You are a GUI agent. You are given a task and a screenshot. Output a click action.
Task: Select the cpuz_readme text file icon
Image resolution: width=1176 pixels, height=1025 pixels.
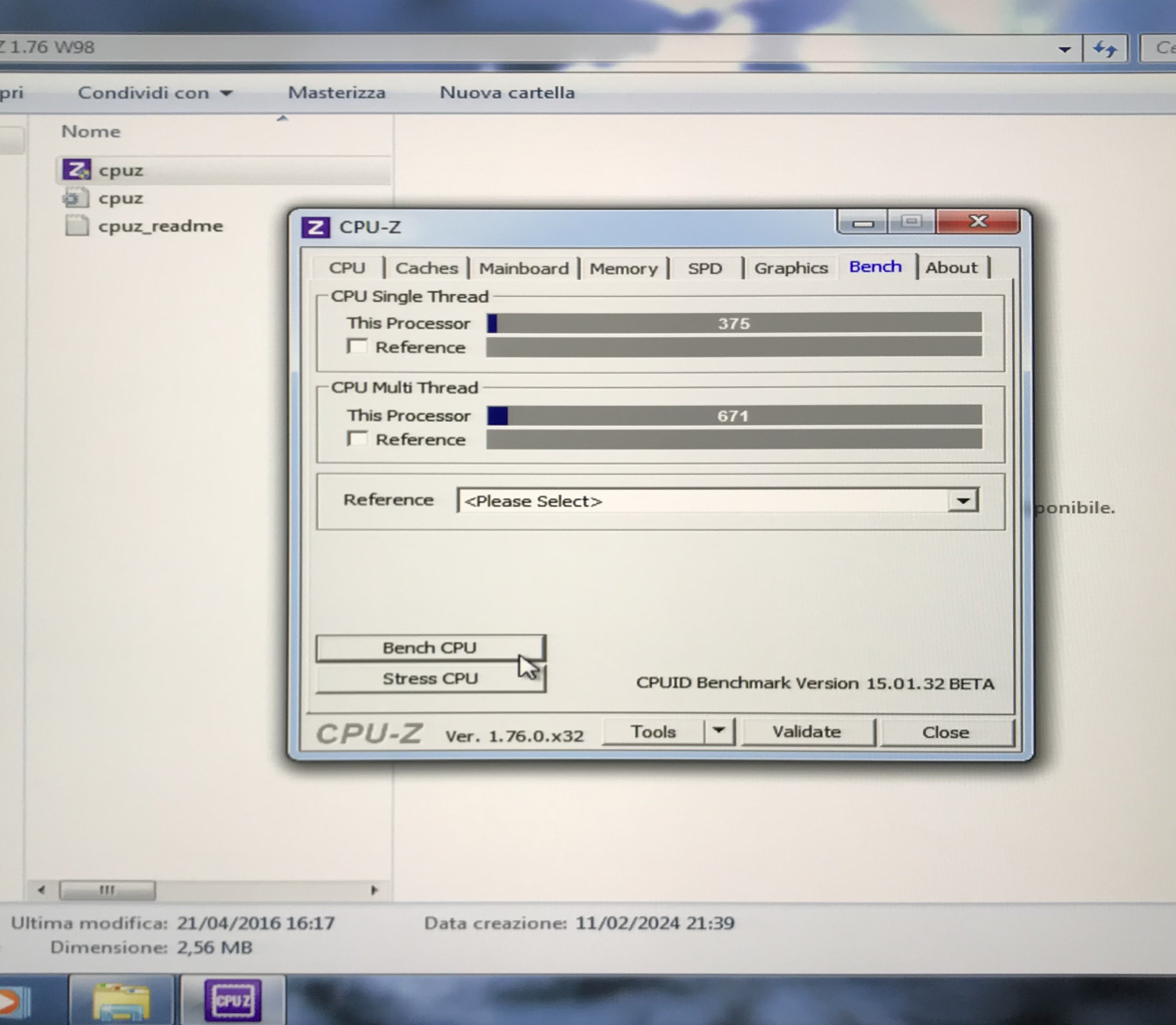click(x=77, y=225)
